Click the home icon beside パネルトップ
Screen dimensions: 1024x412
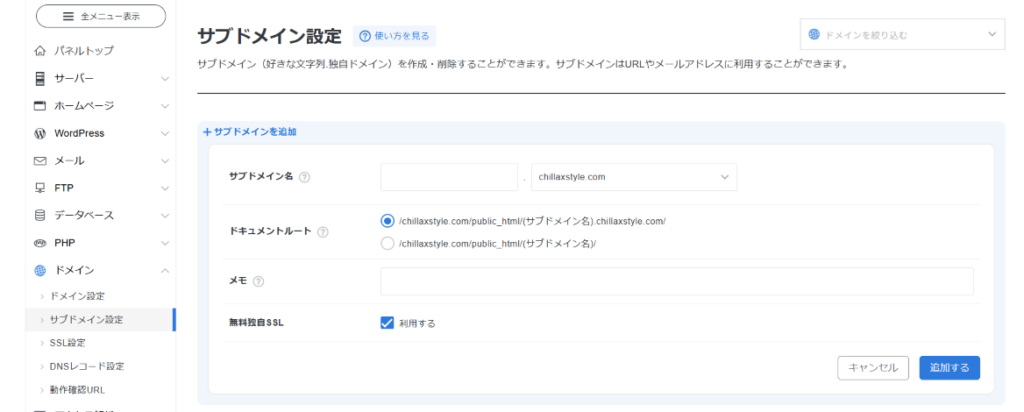40,51
